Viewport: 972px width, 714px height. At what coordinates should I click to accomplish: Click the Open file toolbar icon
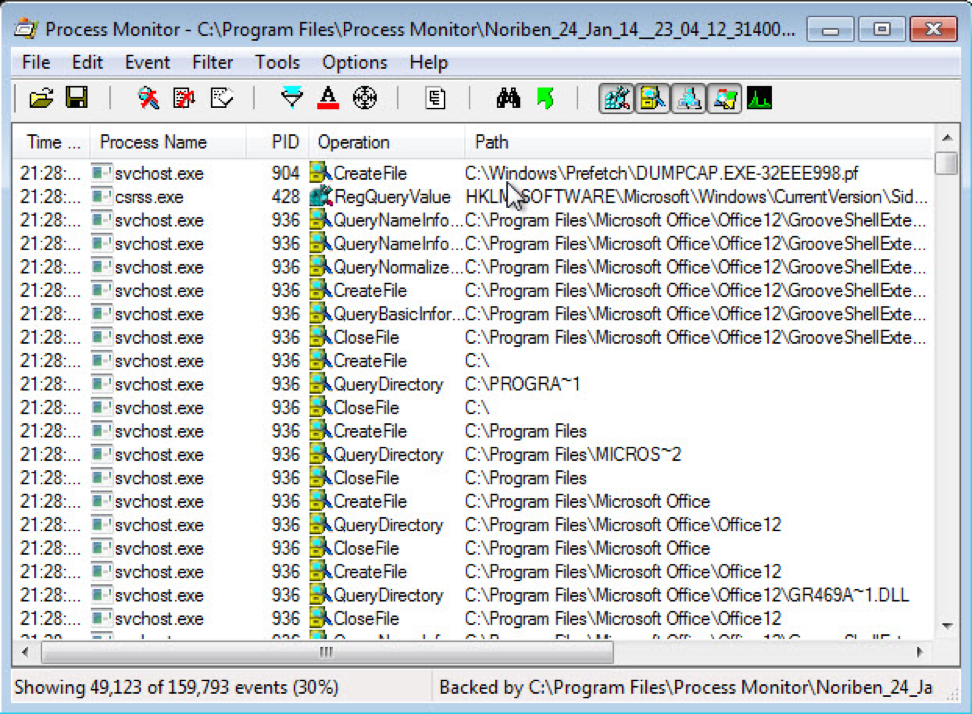pos(41,98)
